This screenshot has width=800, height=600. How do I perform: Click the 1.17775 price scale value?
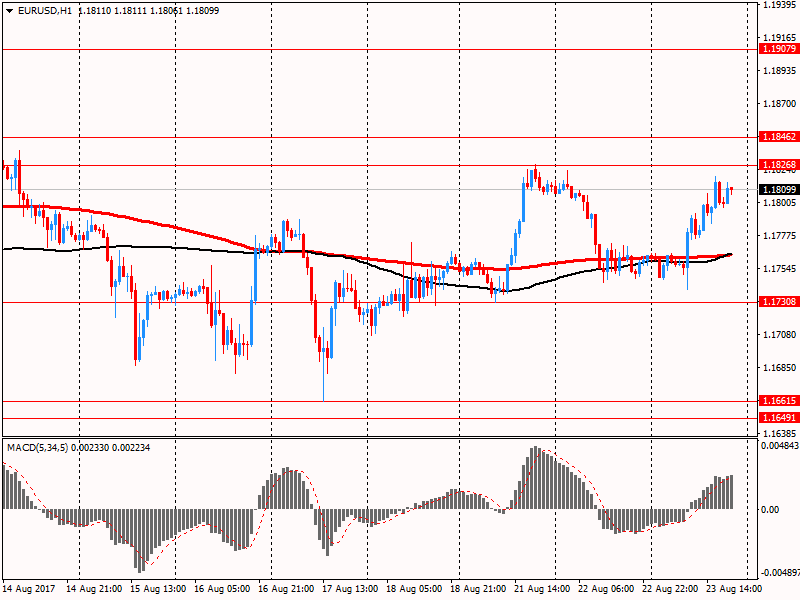click(779, 236)
